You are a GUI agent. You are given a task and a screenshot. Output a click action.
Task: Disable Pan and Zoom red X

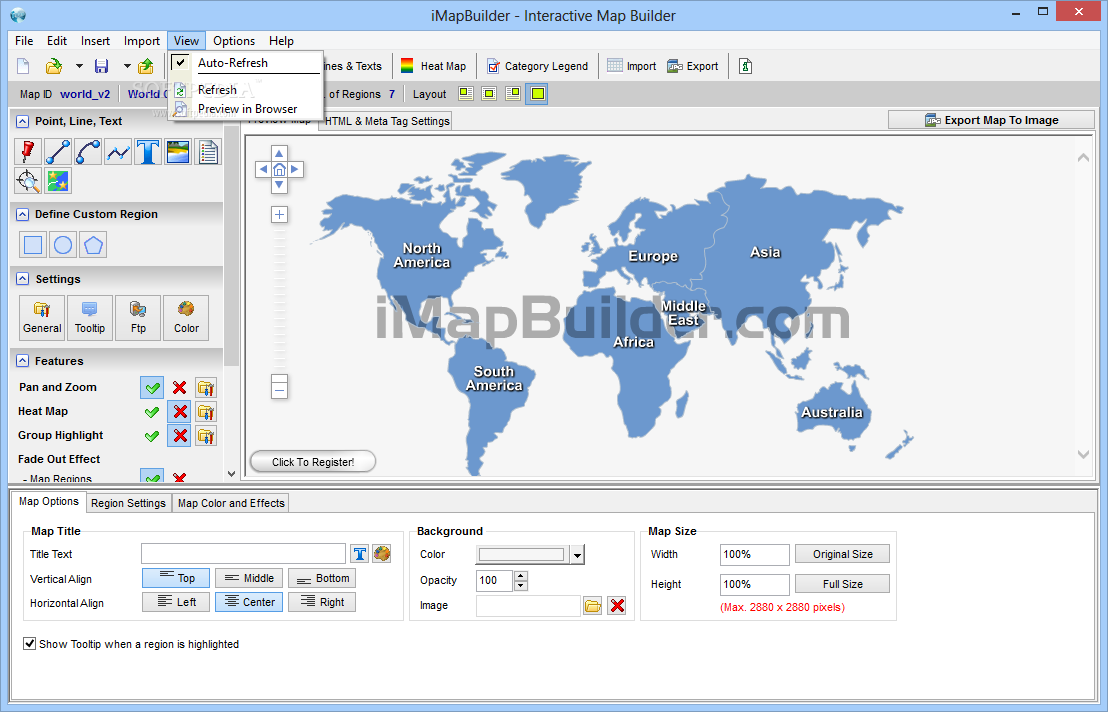[179, 388]
